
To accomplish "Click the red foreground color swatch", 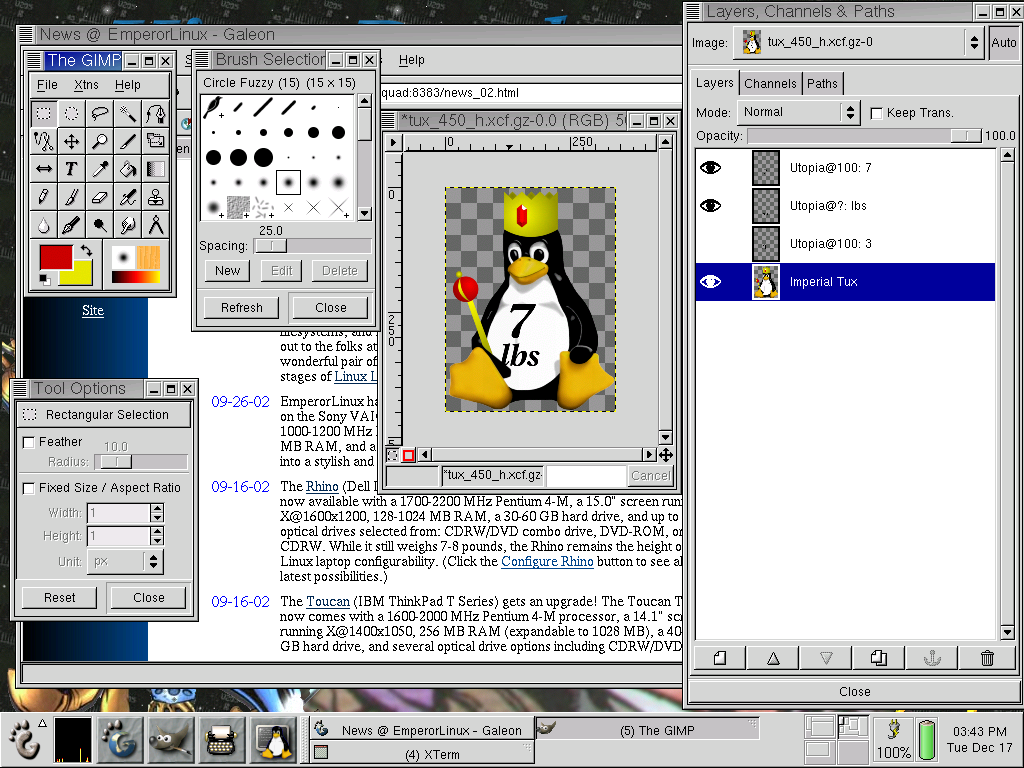I will click(56, 256).
